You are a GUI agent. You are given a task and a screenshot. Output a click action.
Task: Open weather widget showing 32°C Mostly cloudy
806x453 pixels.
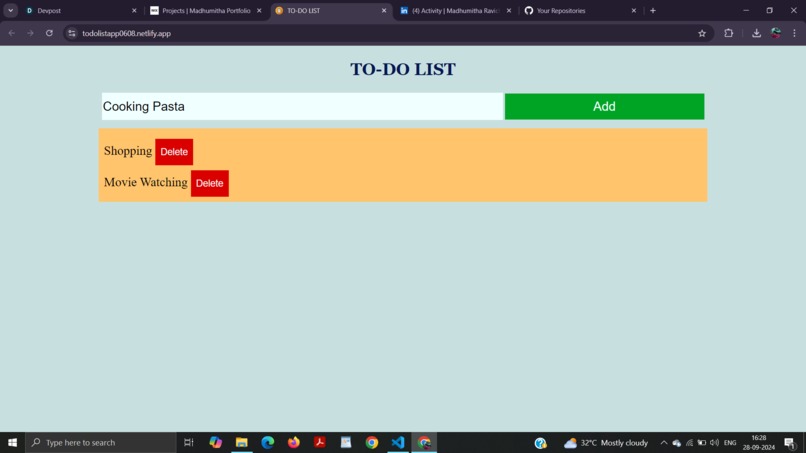(x=606, y=443)
